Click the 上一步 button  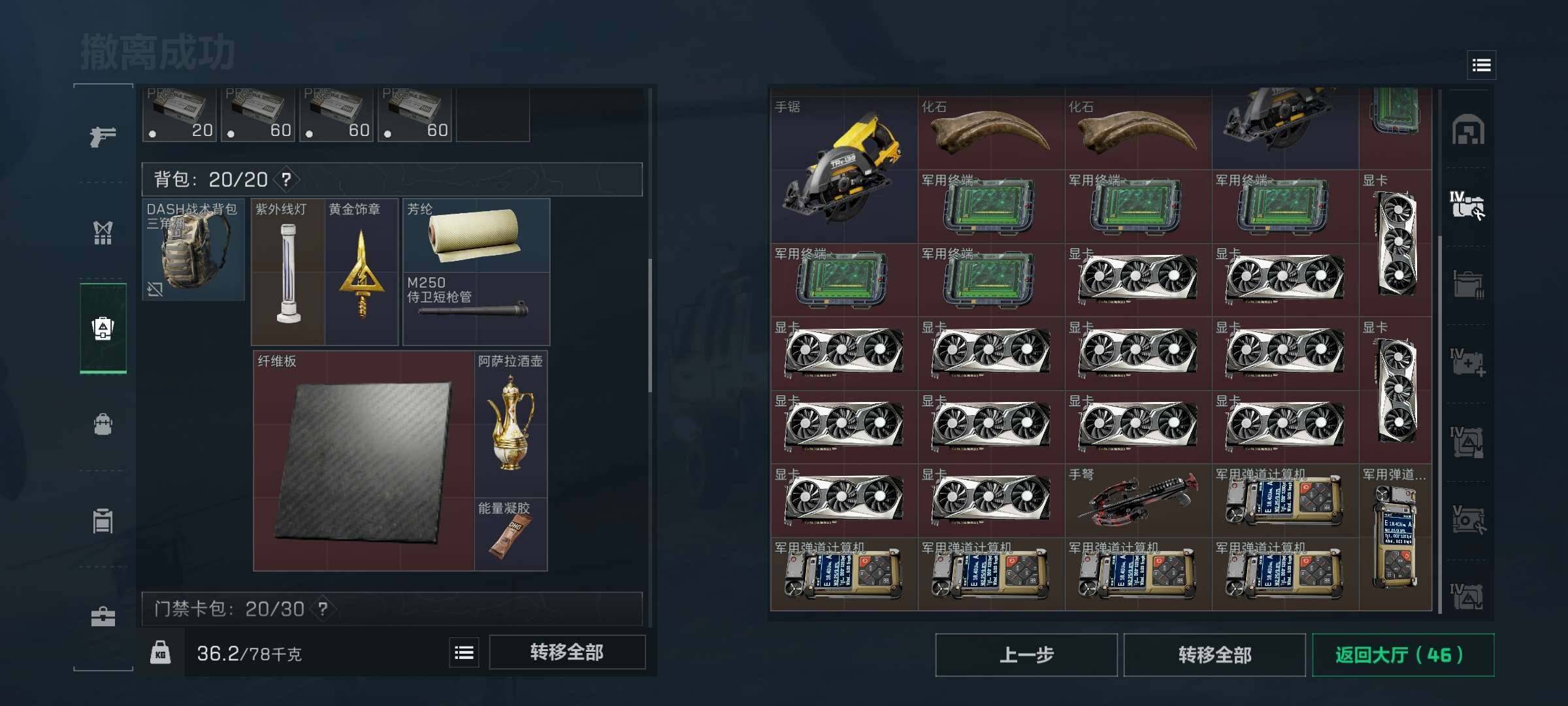[1026, 654]
